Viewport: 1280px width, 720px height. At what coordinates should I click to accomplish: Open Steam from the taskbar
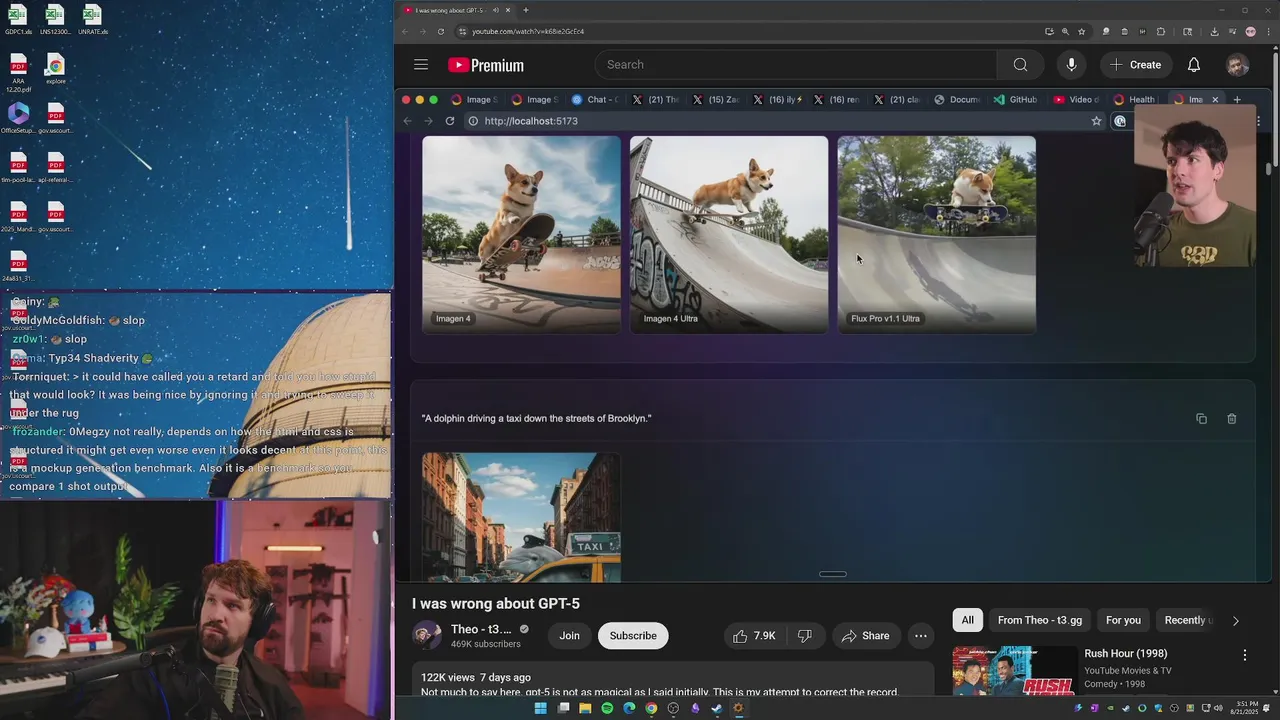[x=717, y=708]
